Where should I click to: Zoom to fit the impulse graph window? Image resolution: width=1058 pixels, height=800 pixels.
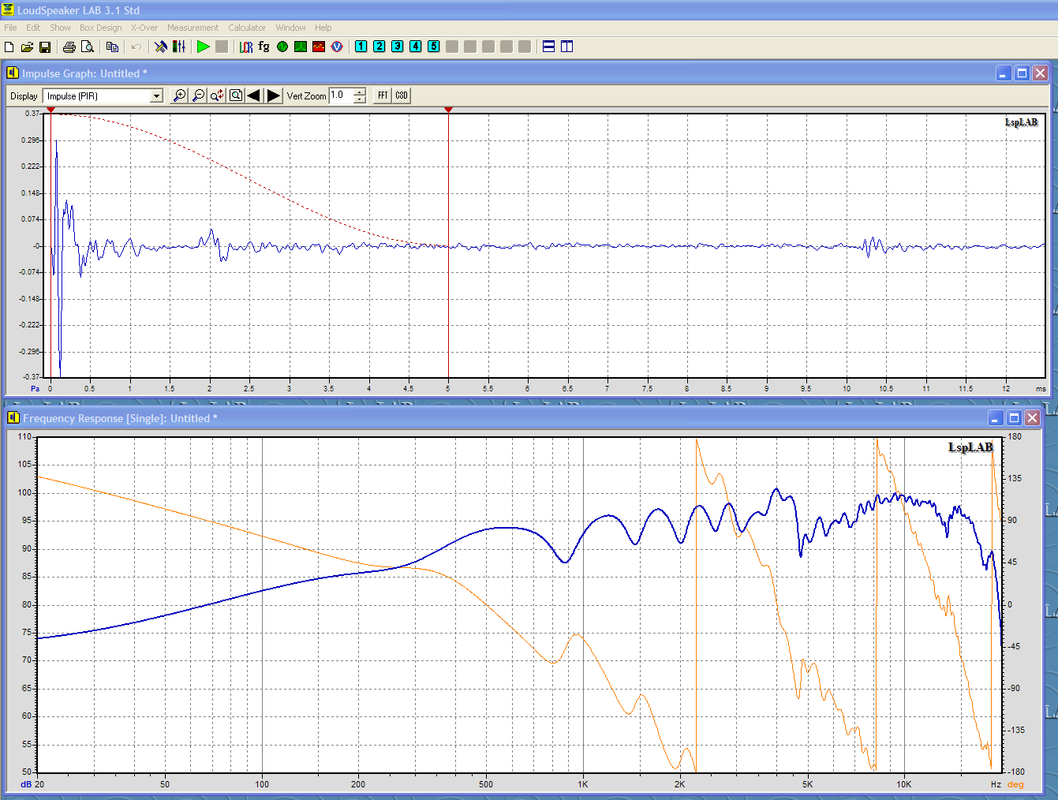point(235,96)
